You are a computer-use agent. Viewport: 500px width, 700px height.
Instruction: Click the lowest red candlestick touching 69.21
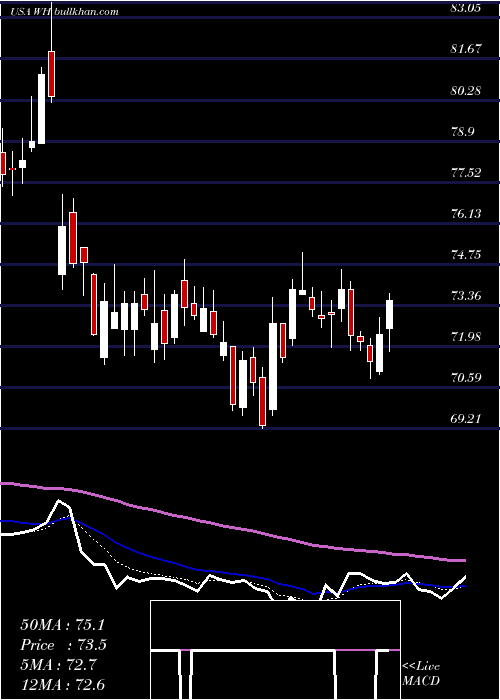point(262,401)
